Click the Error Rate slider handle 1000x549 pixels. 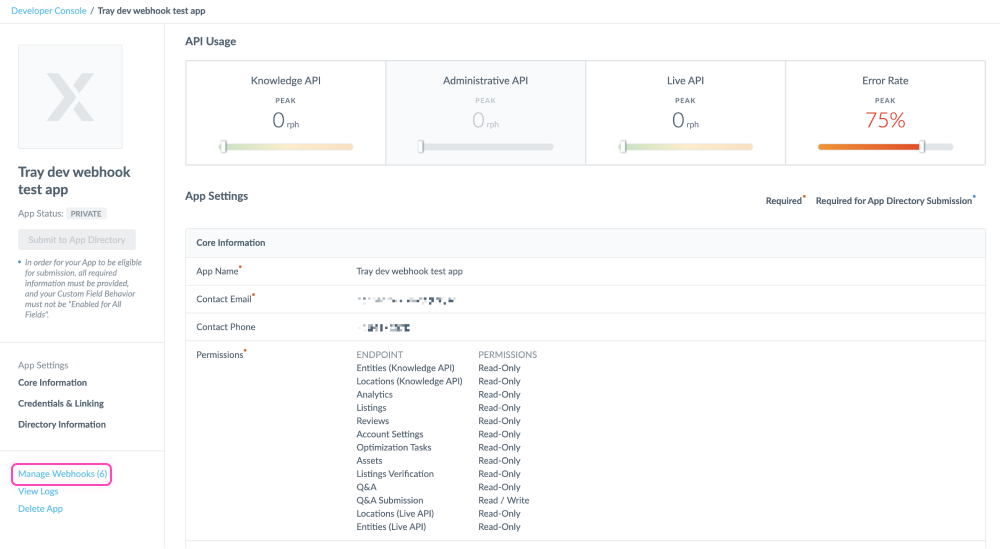[x=922, y=147]
